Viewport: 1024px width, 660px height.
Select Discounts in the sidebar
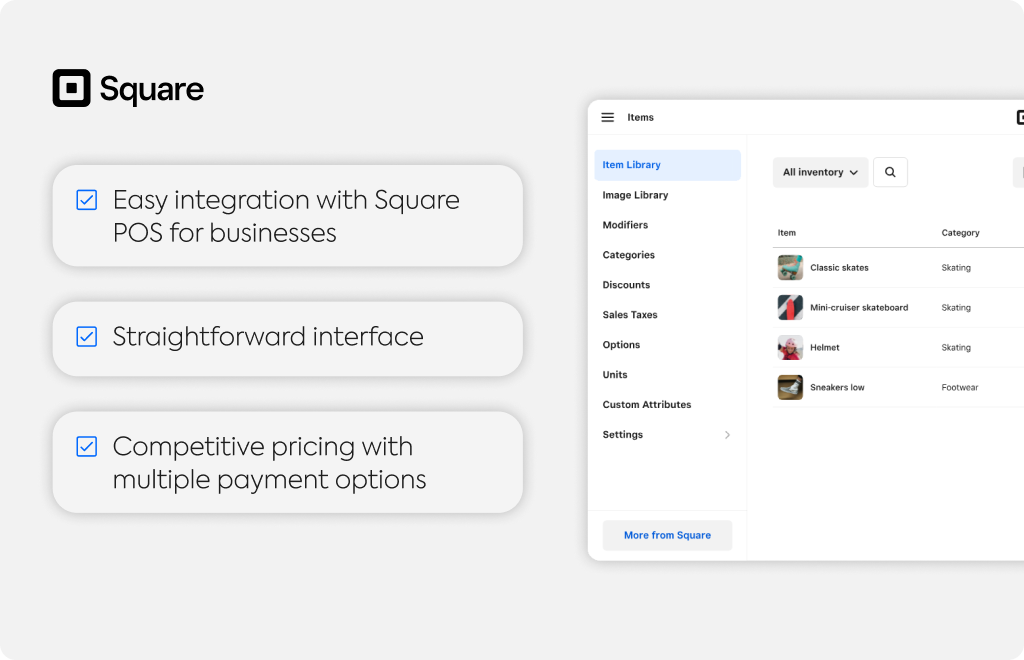click(626, 285)
